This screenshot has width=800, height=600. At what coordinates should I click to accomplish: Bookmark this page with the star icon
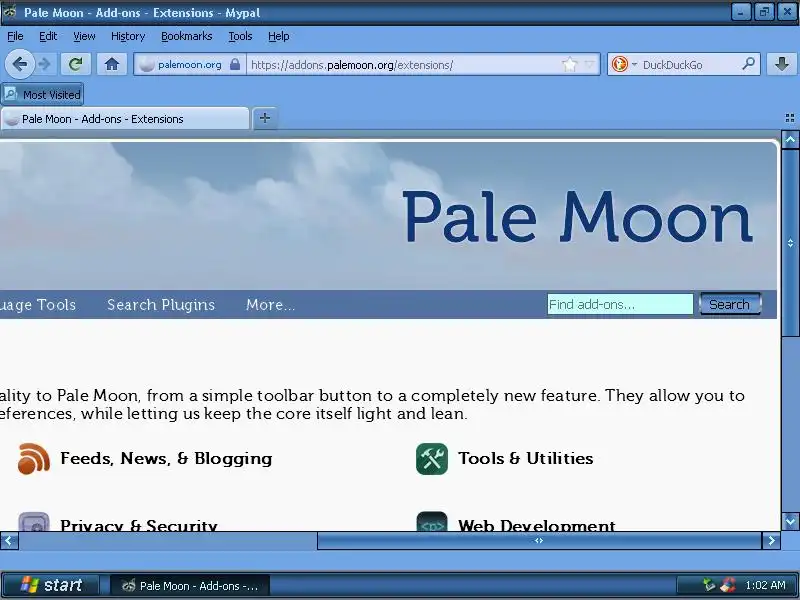pos(569,65)
